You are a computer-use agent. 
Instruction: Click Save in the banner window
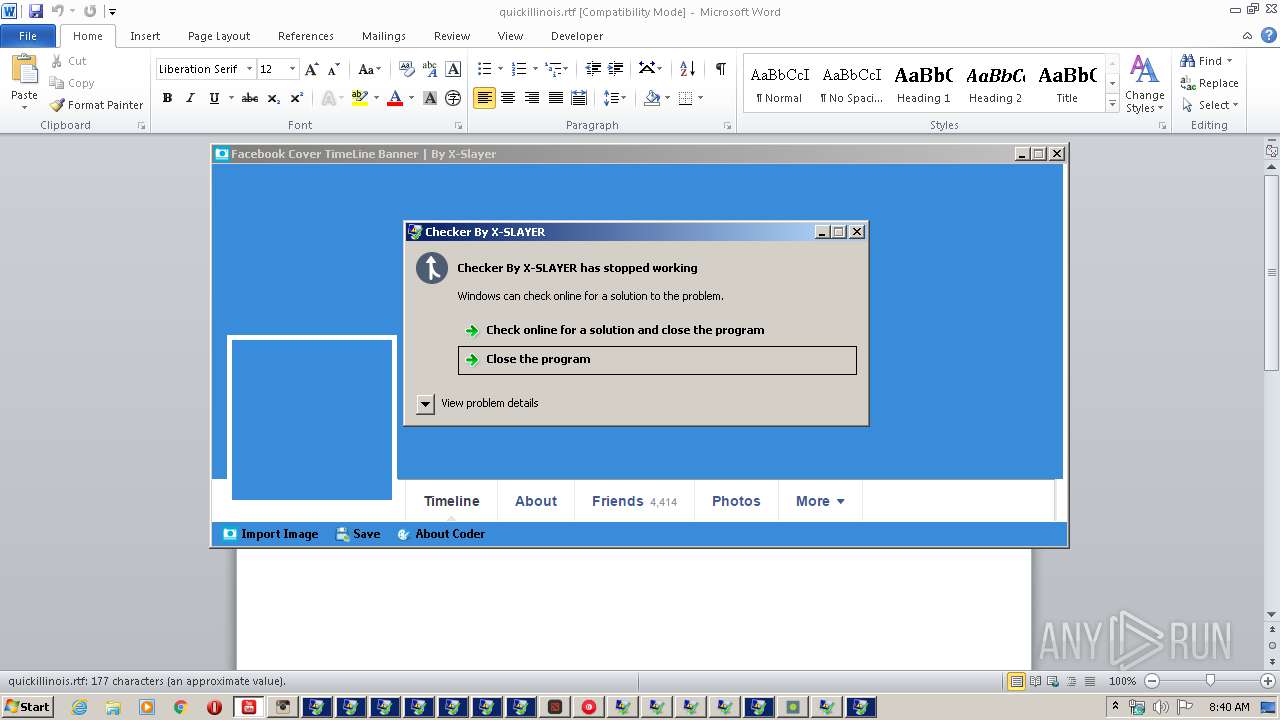point(358,534)
